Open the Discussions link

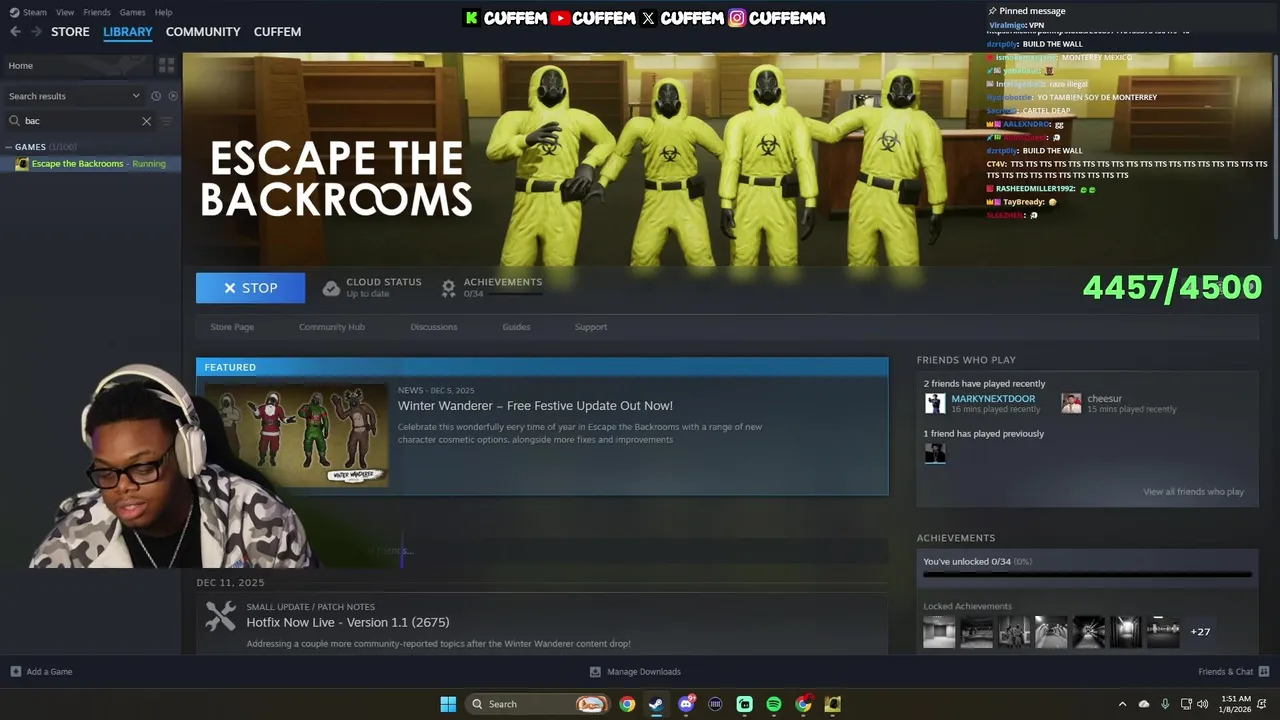pos(433,327)
